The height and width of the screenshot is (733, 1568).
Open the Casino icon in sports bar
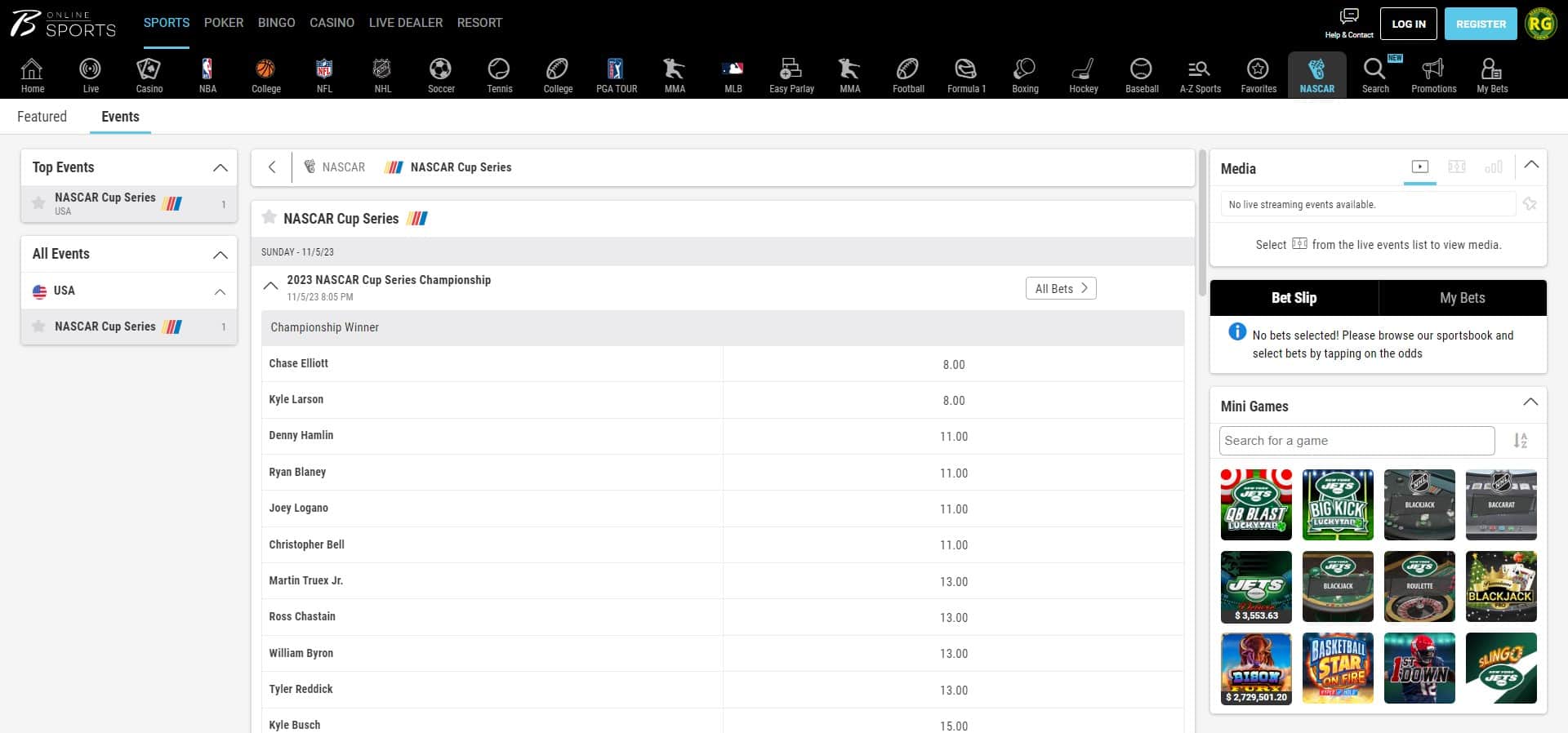149,76
